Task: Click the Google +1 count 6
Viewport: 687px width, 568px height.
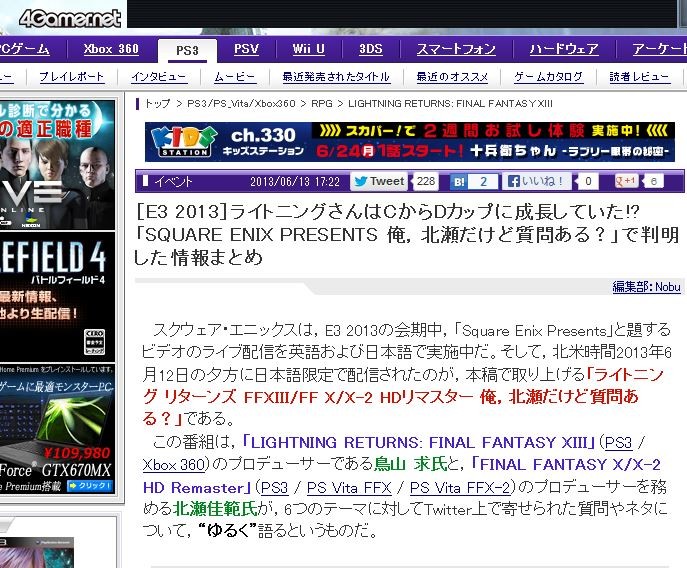Action: [653, 181]
